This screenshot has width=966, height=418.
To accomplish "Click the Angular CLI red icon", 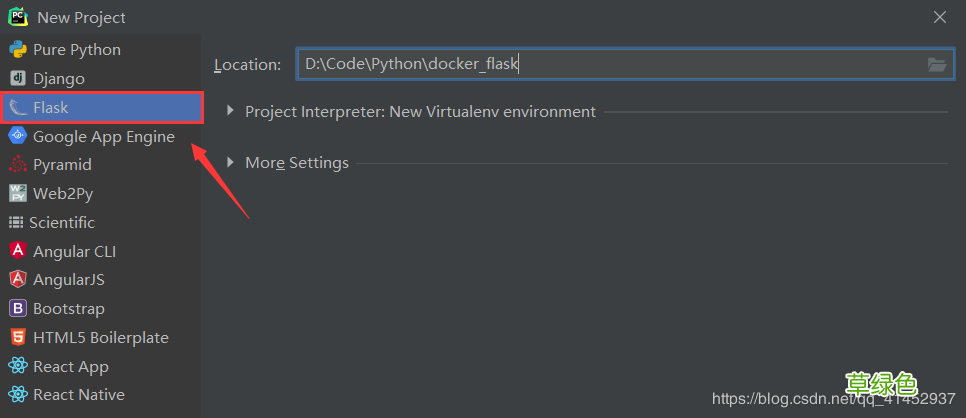I will pyautogui.click(x=17, y=251).
